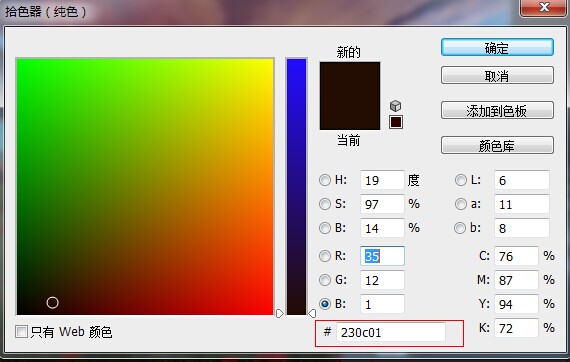Select the Lab b radio button
This screenshot has width=570, height=362.
(460, 228)
